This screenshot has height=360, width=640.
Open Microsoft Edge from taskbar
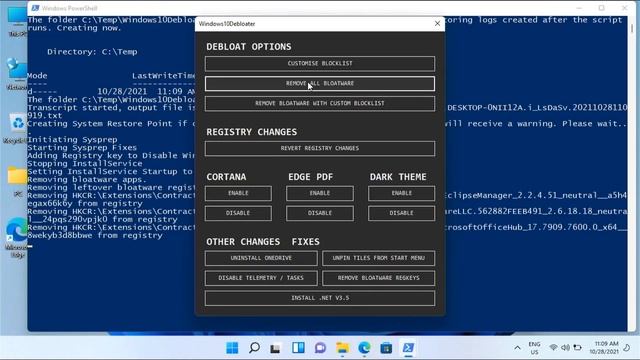364,348
